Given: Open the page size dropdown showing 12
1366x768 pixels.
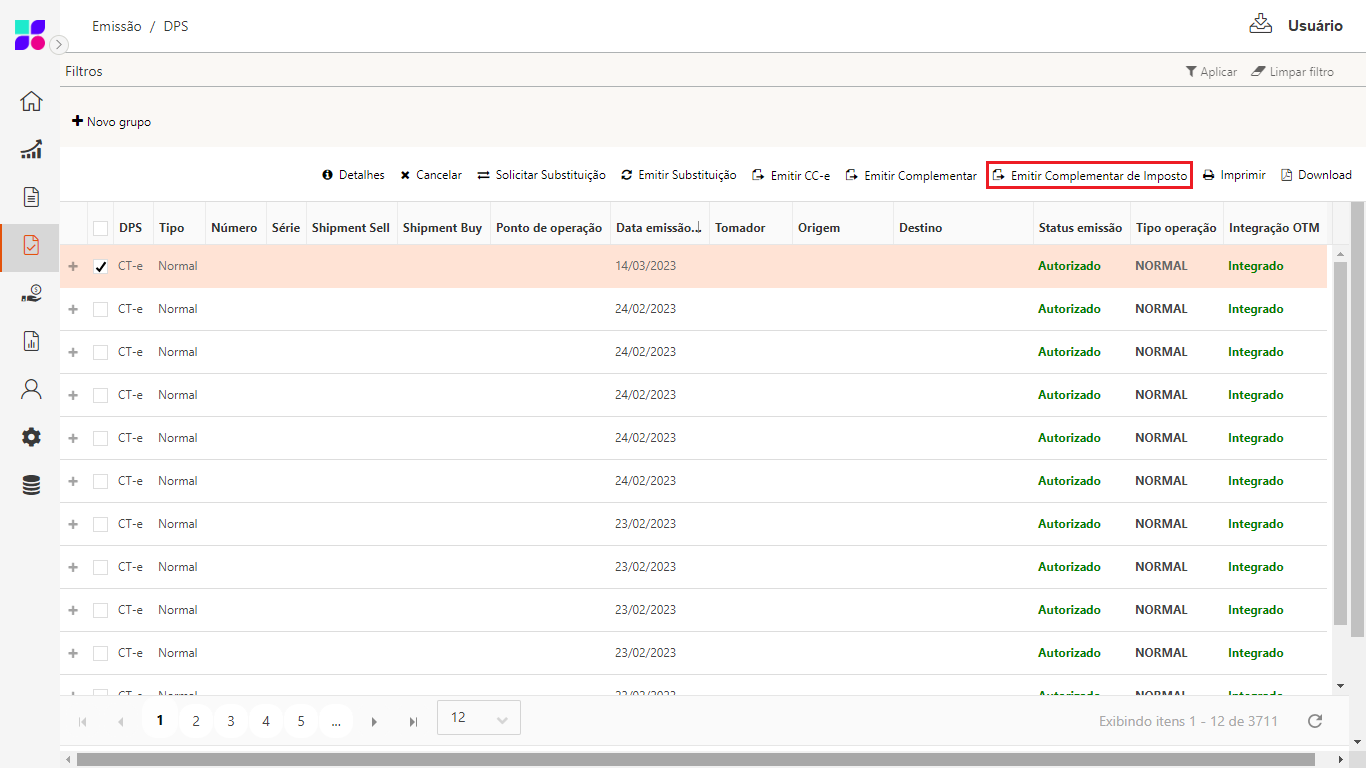Looking at the screenshot, I should (x=479, y=718).
